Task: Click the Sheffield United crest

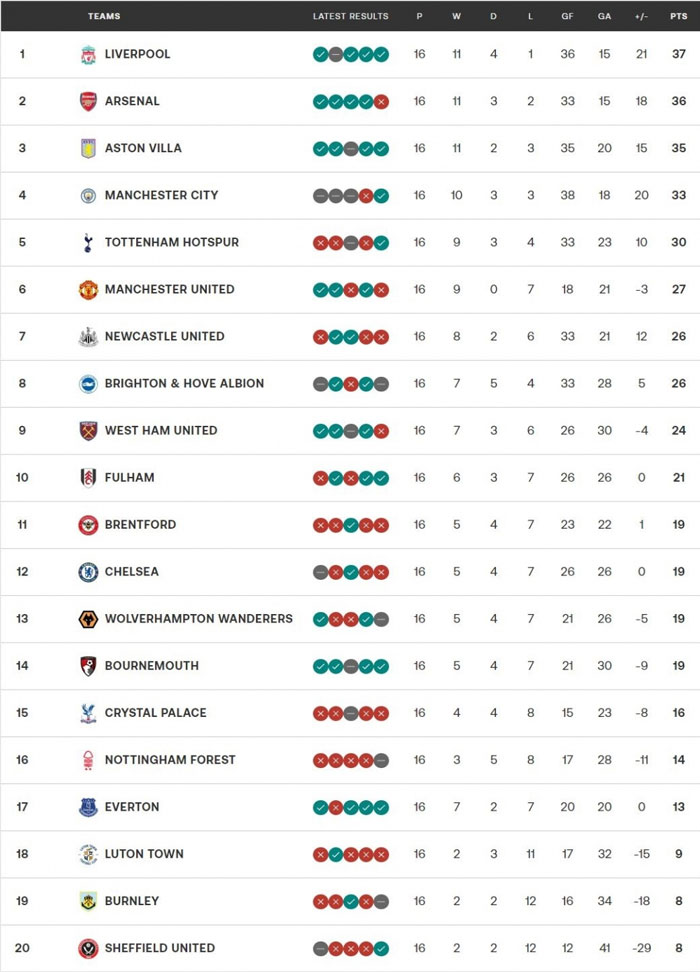Action: pos(89,948)
